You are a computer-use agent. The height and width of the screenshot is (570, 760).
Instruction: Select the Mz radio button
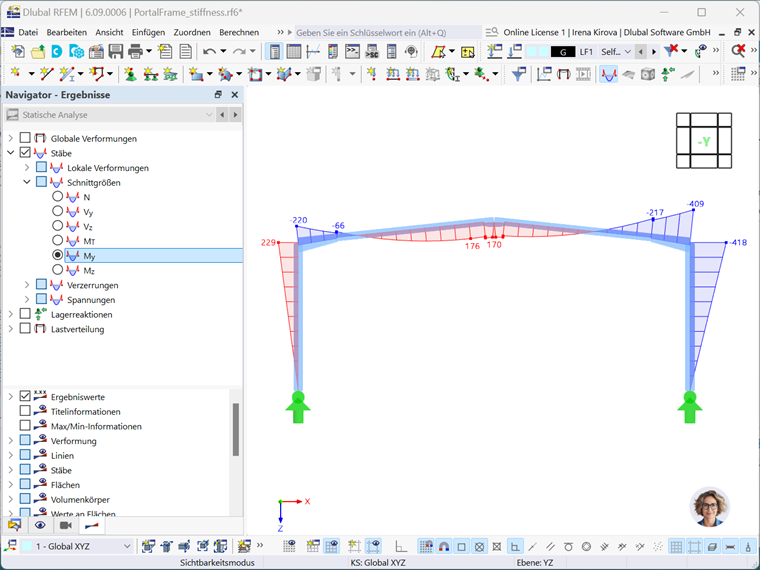58,270
